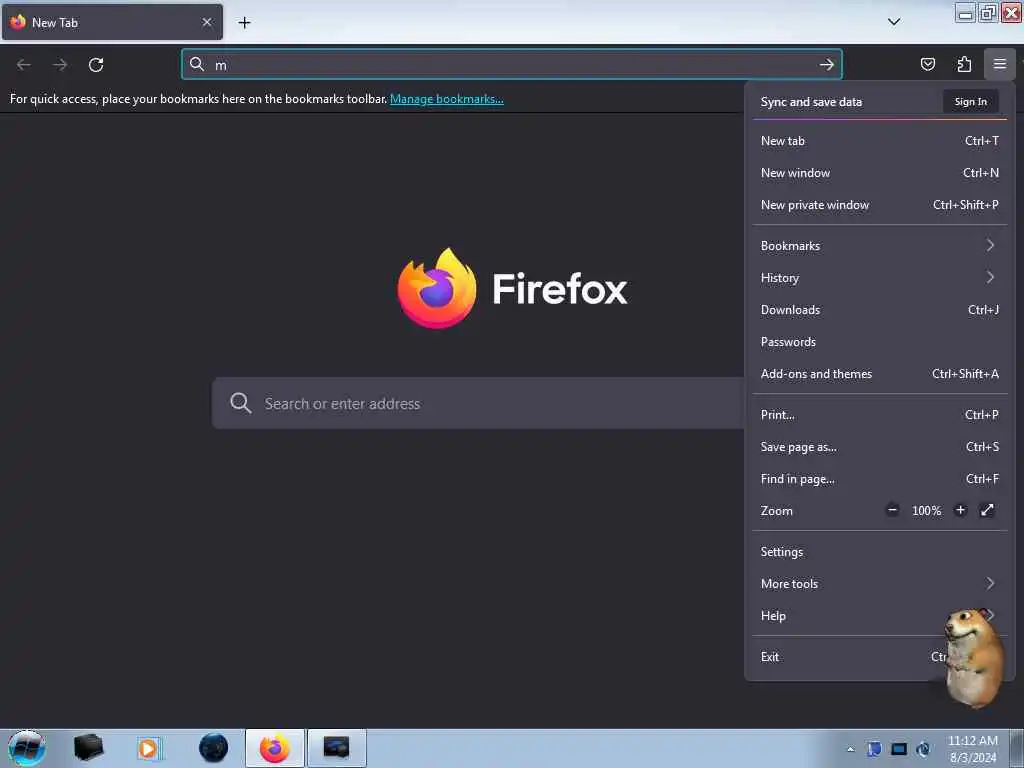Open the List all tabs chevron
The height and width of the screenshot is (768, 1024).
point(894,22)
